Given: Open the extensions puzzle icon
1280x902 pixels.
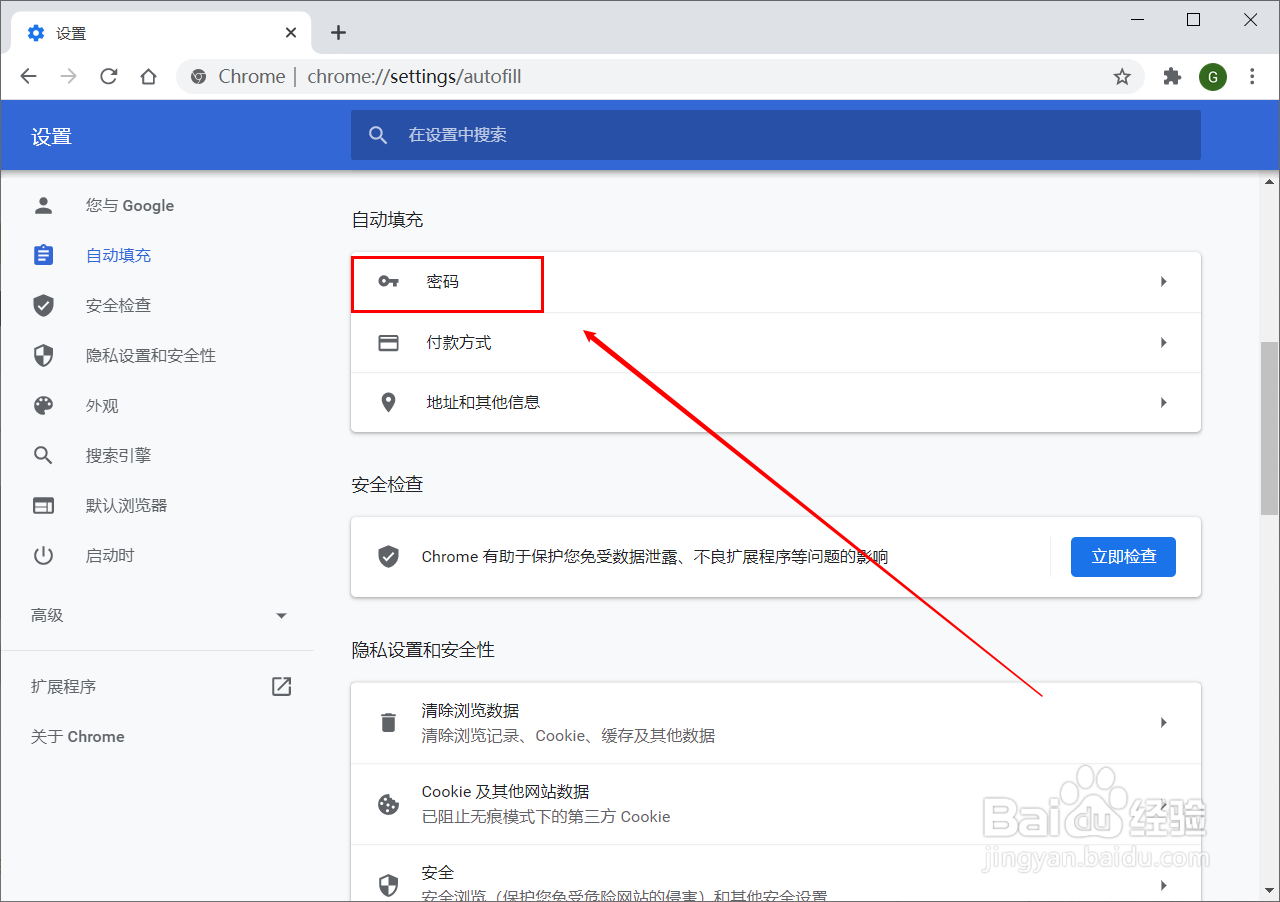Looking at the screenshot, I should pyautogui.click(x=1172, y=76).
